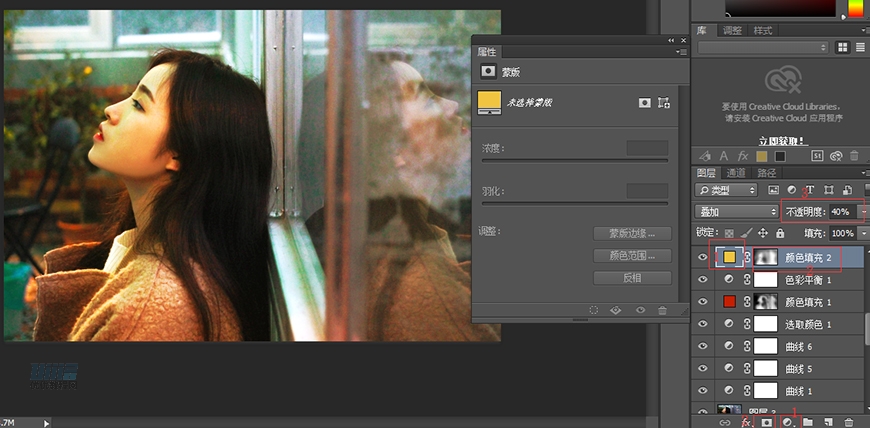Click the filter for shape layers icon
The height and width of the screenshot is (428, 870).
tap(828, 190)
